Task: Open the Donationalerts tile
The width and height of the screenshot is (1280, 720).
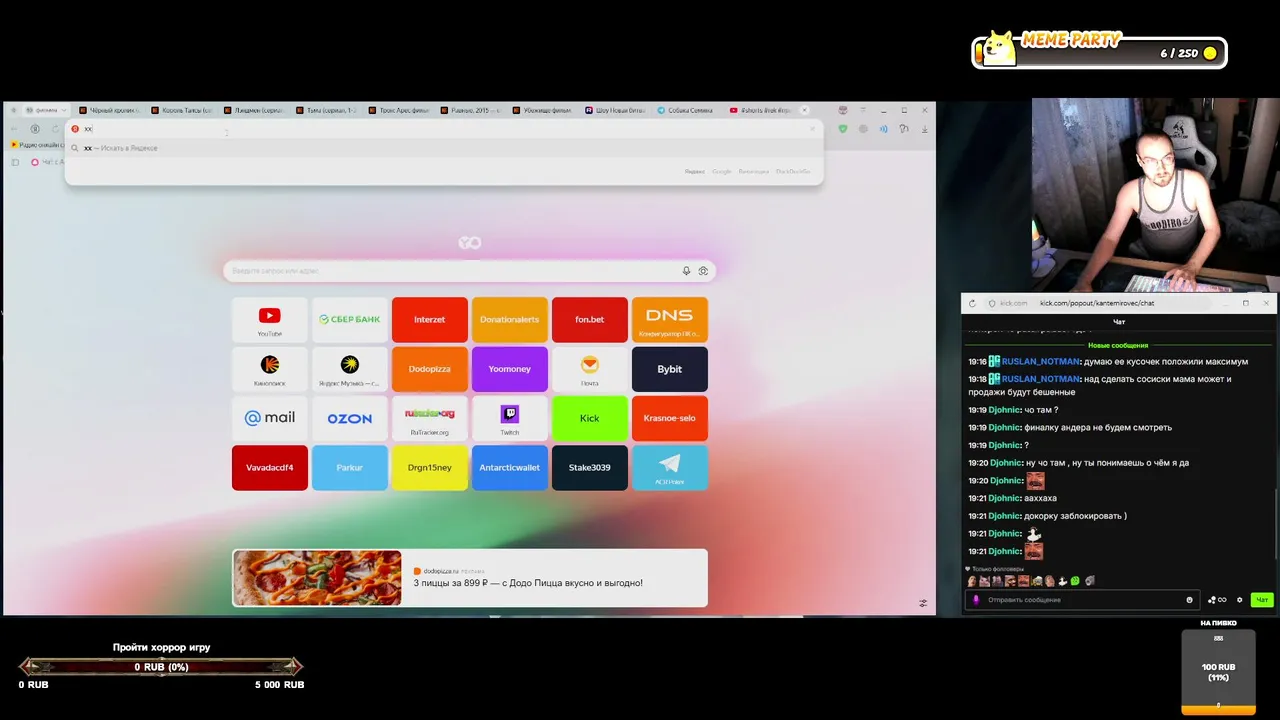Action: pos(510,320)
